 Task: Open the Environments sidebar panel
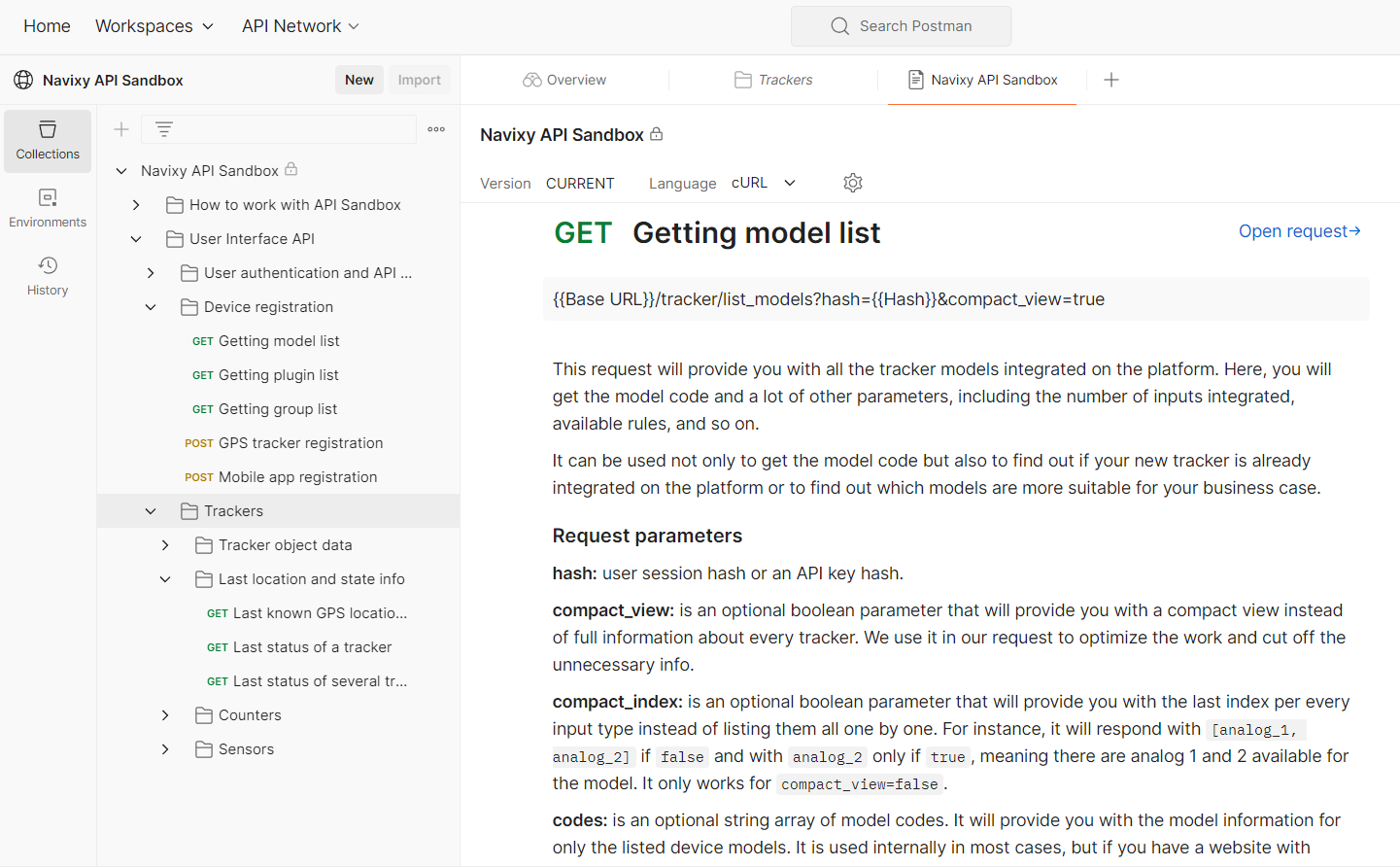pos(48,209)
